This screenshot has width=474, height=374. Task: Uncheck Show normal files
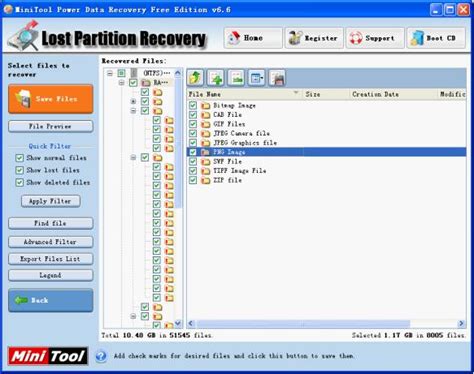(x=20, y=158)
